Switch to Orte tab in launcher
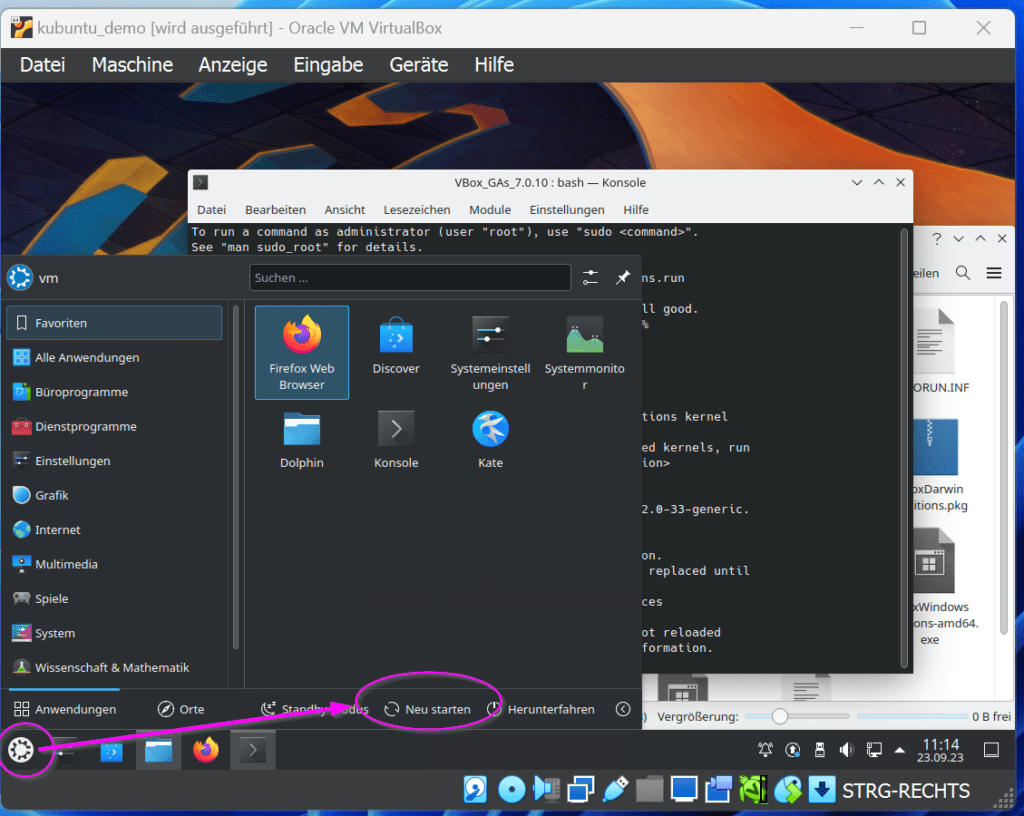Viewport: 1024px width, 816px height. coord(182,709)
